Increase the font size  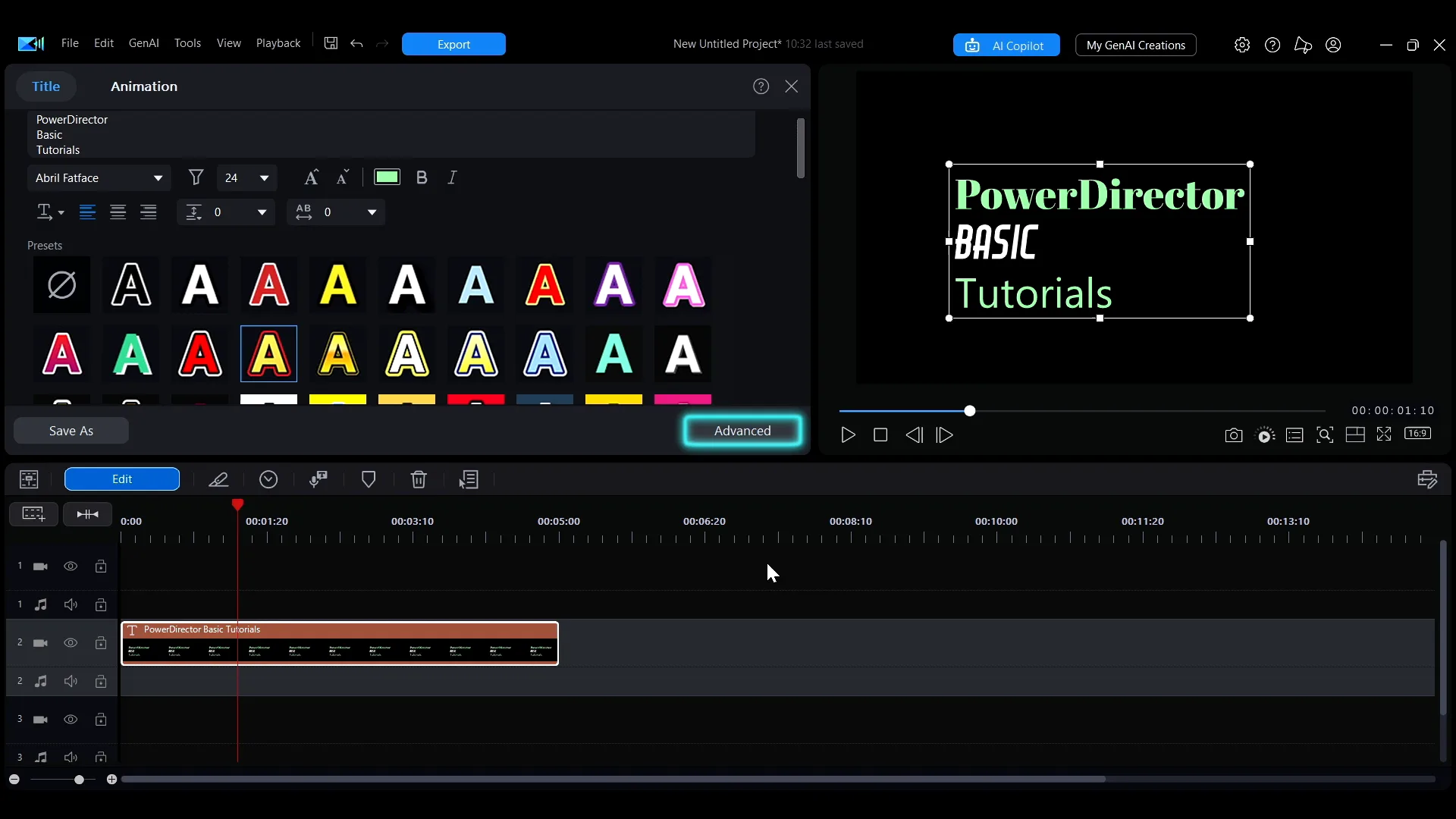(311, 177)
